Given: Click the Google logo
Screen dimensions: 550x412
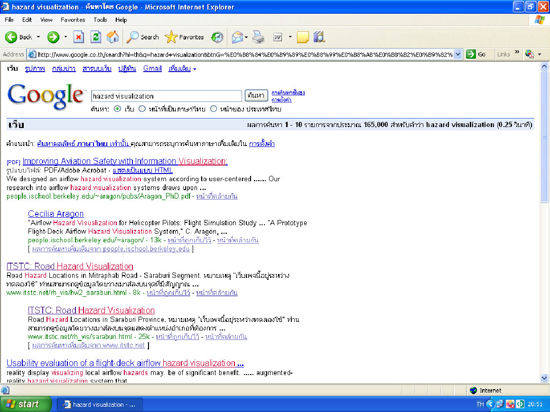Looking at the screenshot, I should coord(46,96).
